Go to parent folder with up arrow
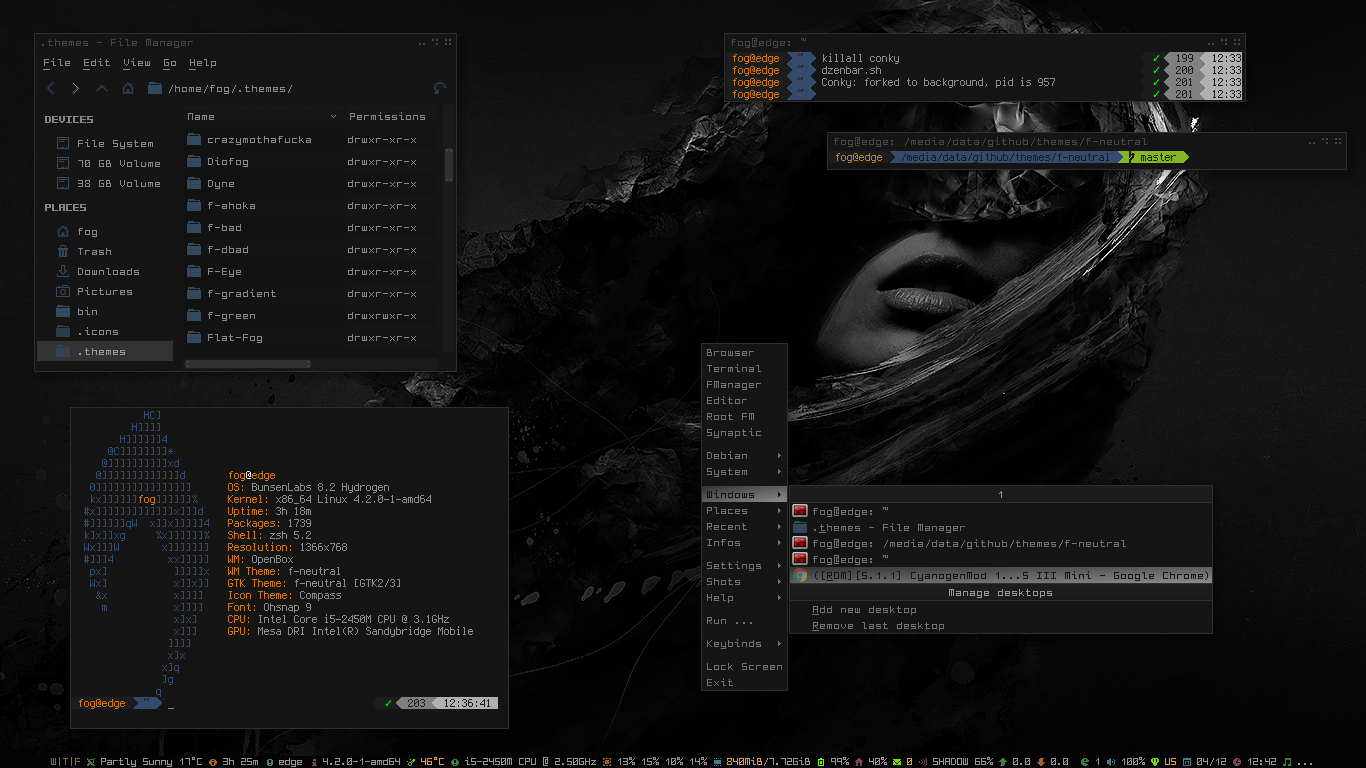The width and height of the screenshot is (1366, 768). click(x=102, y=89)
